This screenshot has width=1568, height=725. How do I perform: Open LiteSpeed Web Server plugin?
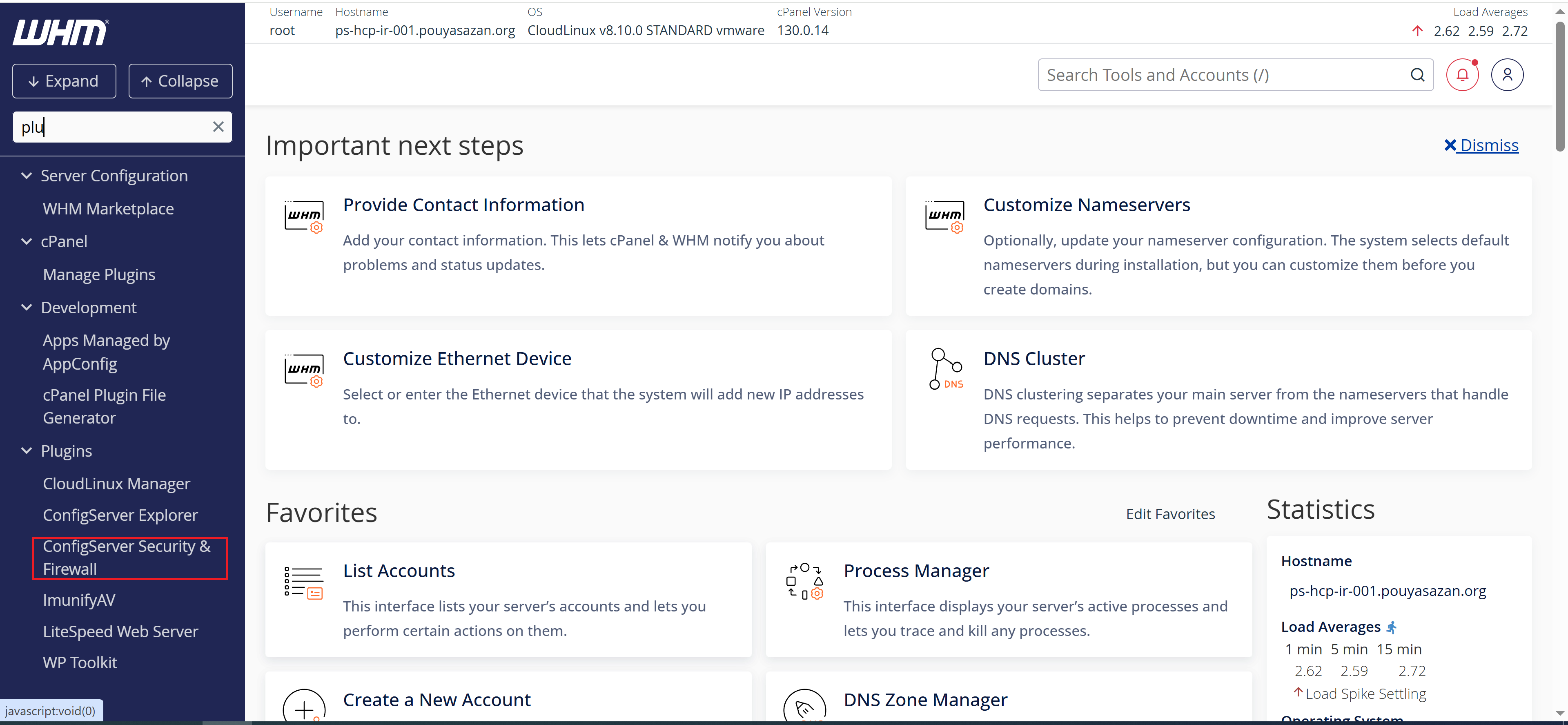pyautogui.click(x=120, y=631)
